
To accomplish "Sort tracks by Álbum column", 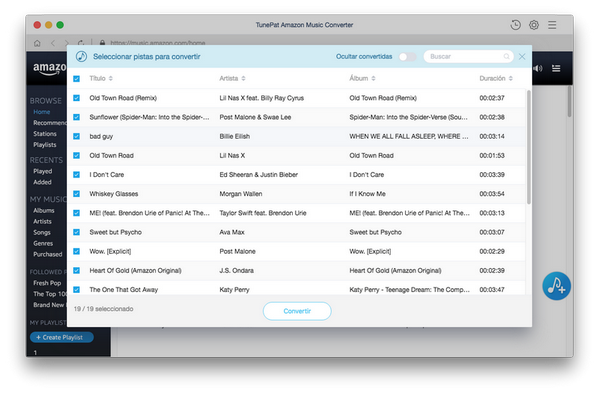I will 362,78.
